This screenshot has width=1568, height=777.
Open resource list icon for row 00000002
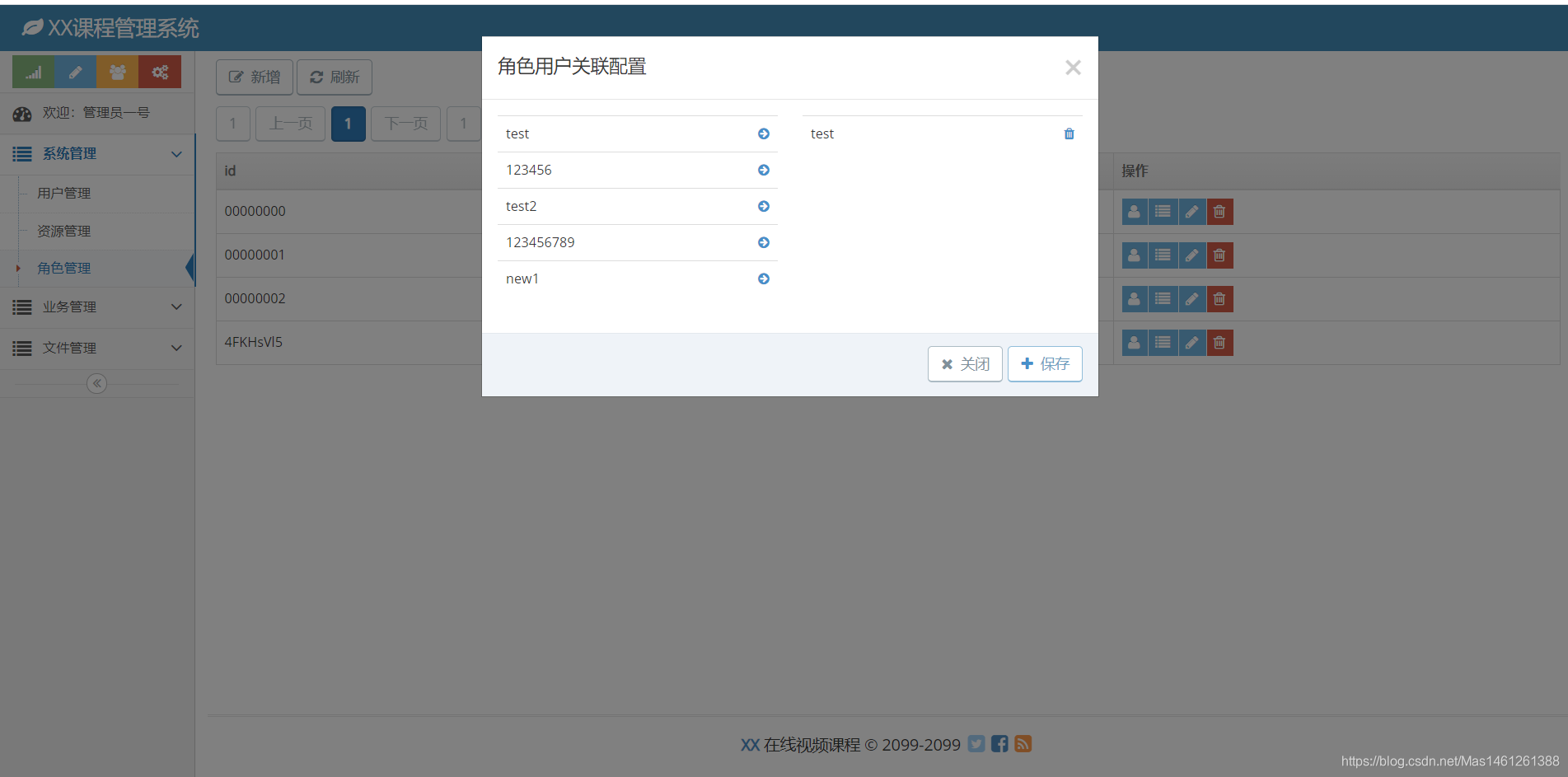pyautogui.click(x=1163, y=299)
